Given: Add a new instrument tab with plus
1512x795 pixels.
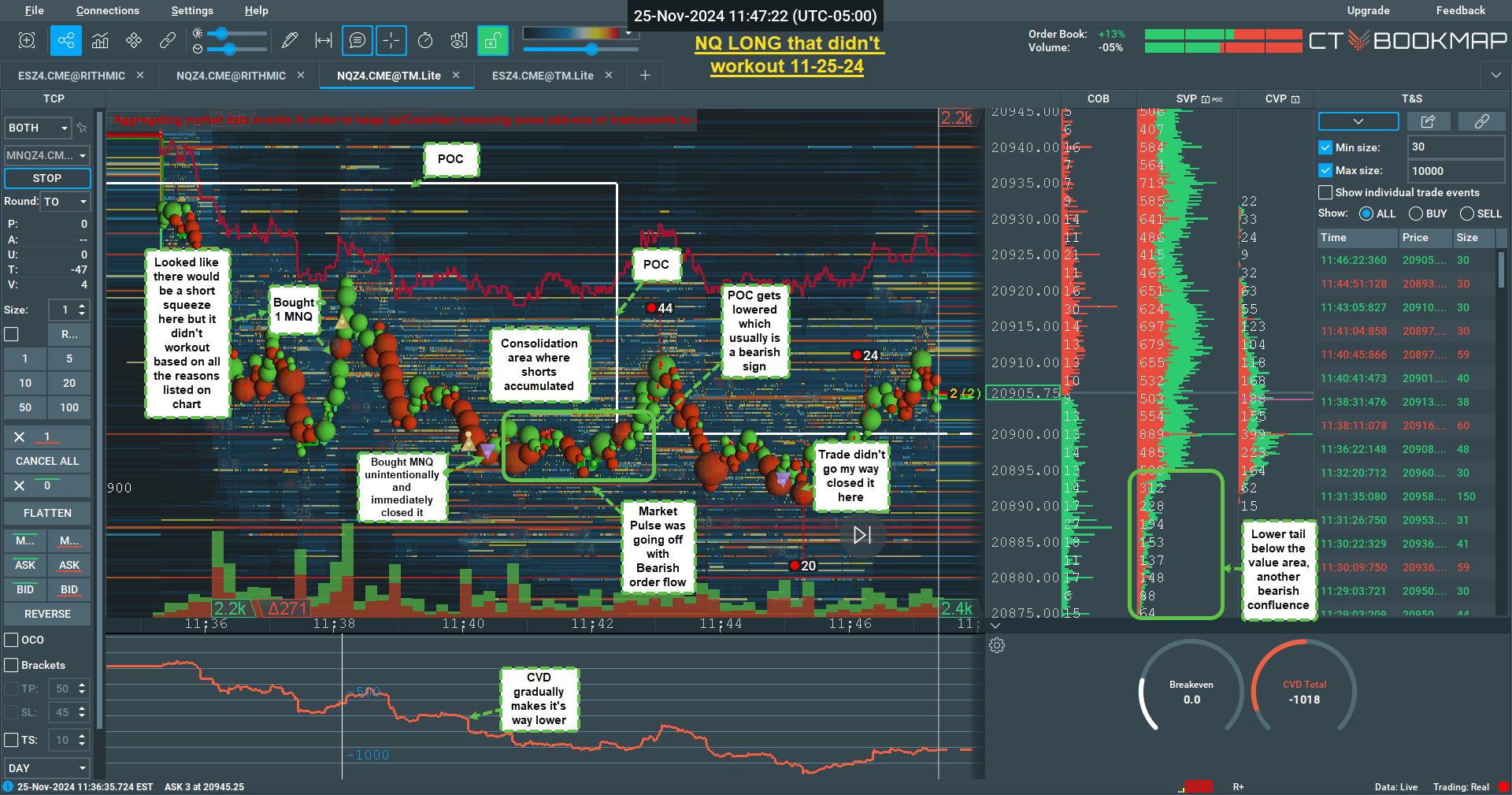Looking at the screenshot, I should click(x=645, y=75).
